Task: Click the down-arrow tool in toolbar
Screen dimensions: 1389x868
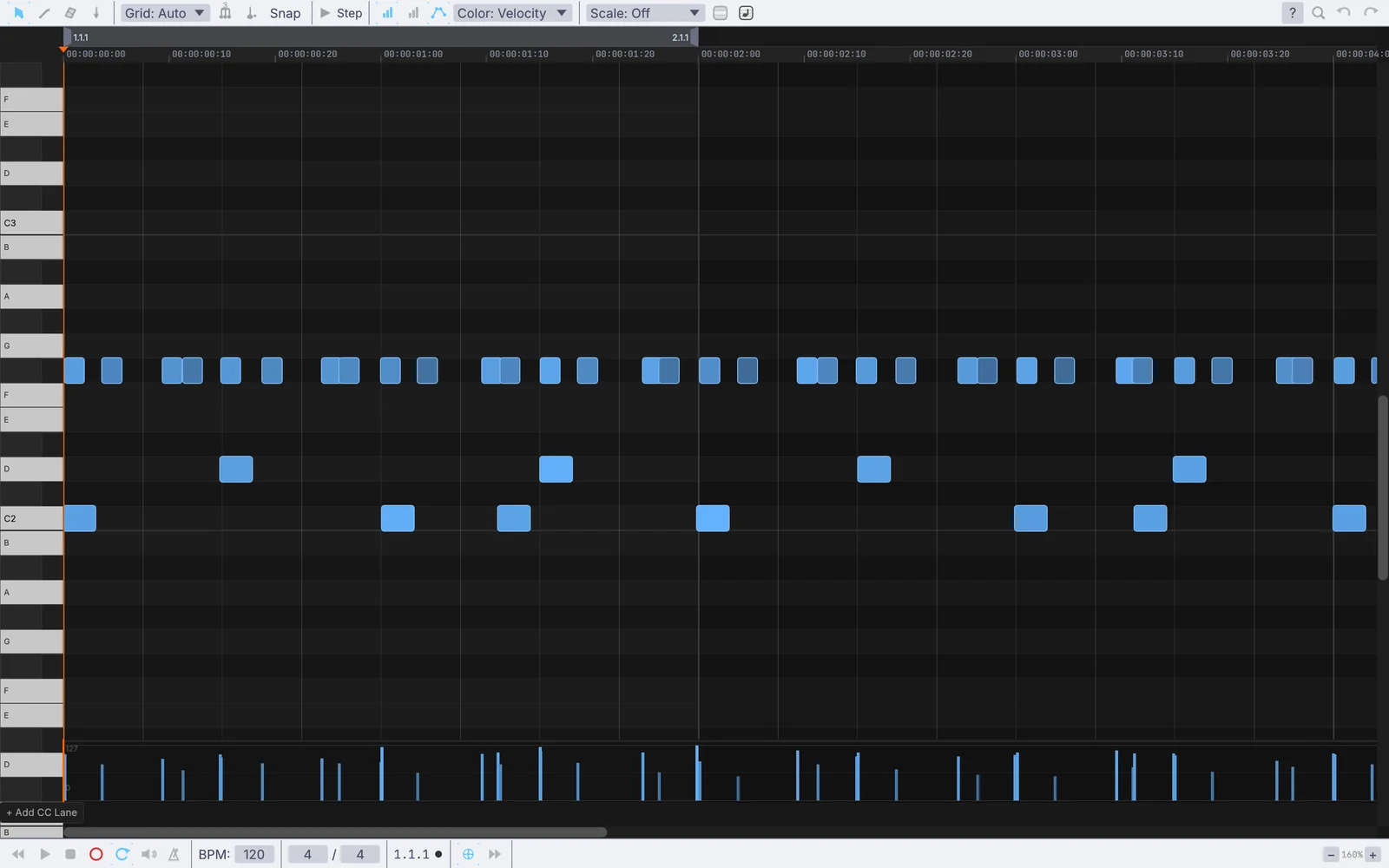Action: coord(96,13)
